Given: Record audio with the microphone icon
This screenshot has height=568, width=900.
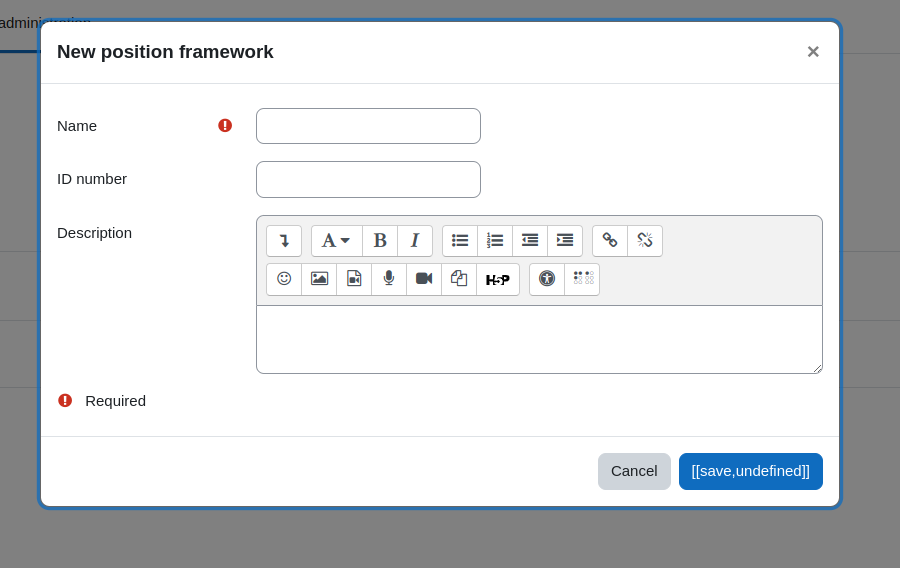Looking at the screenshot, I should coord(389,279).
